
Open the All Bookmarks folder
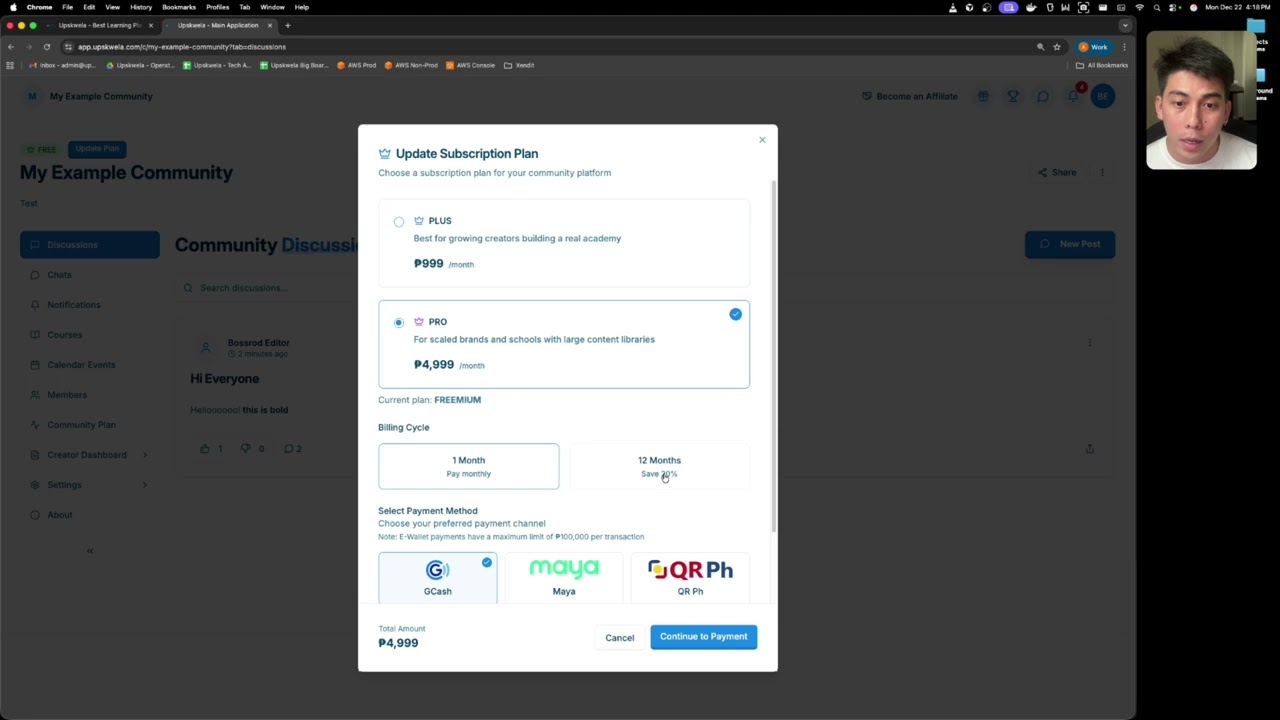click(x=1101, y=65)
